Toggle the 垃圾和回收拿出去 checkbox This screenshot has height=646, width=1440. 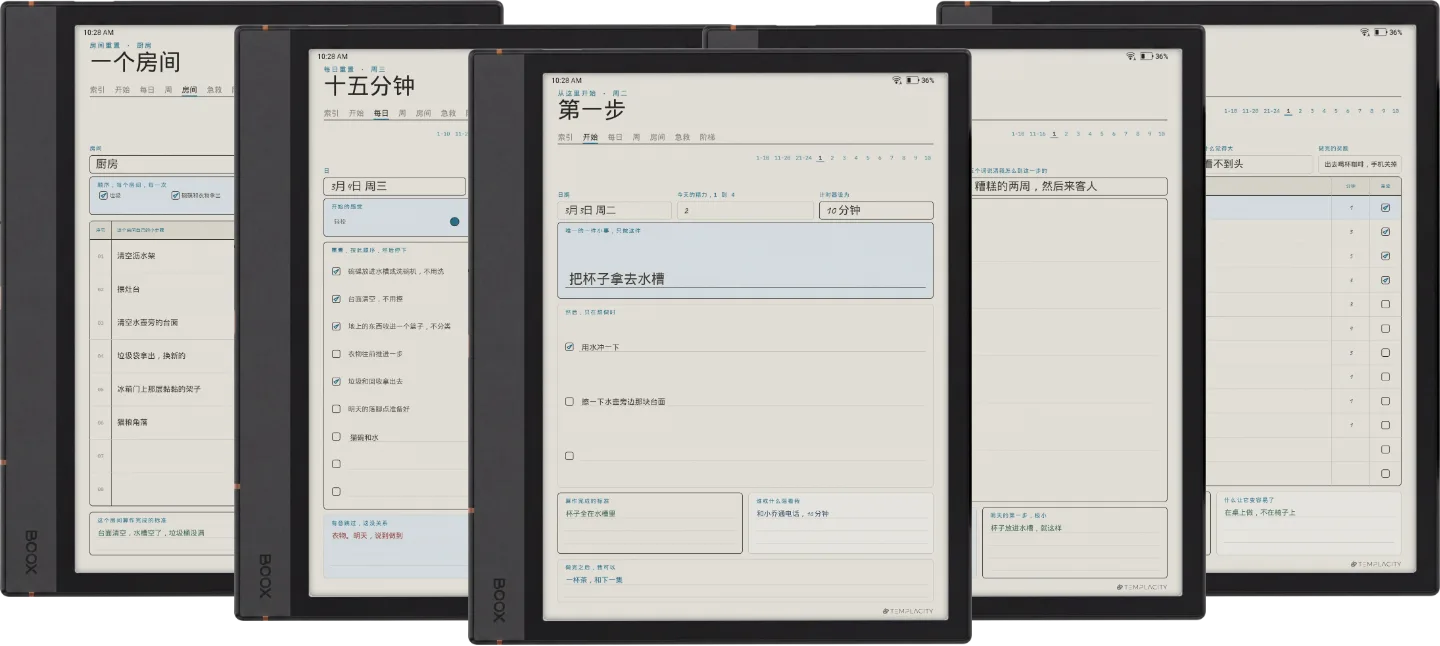coord(336,381)
